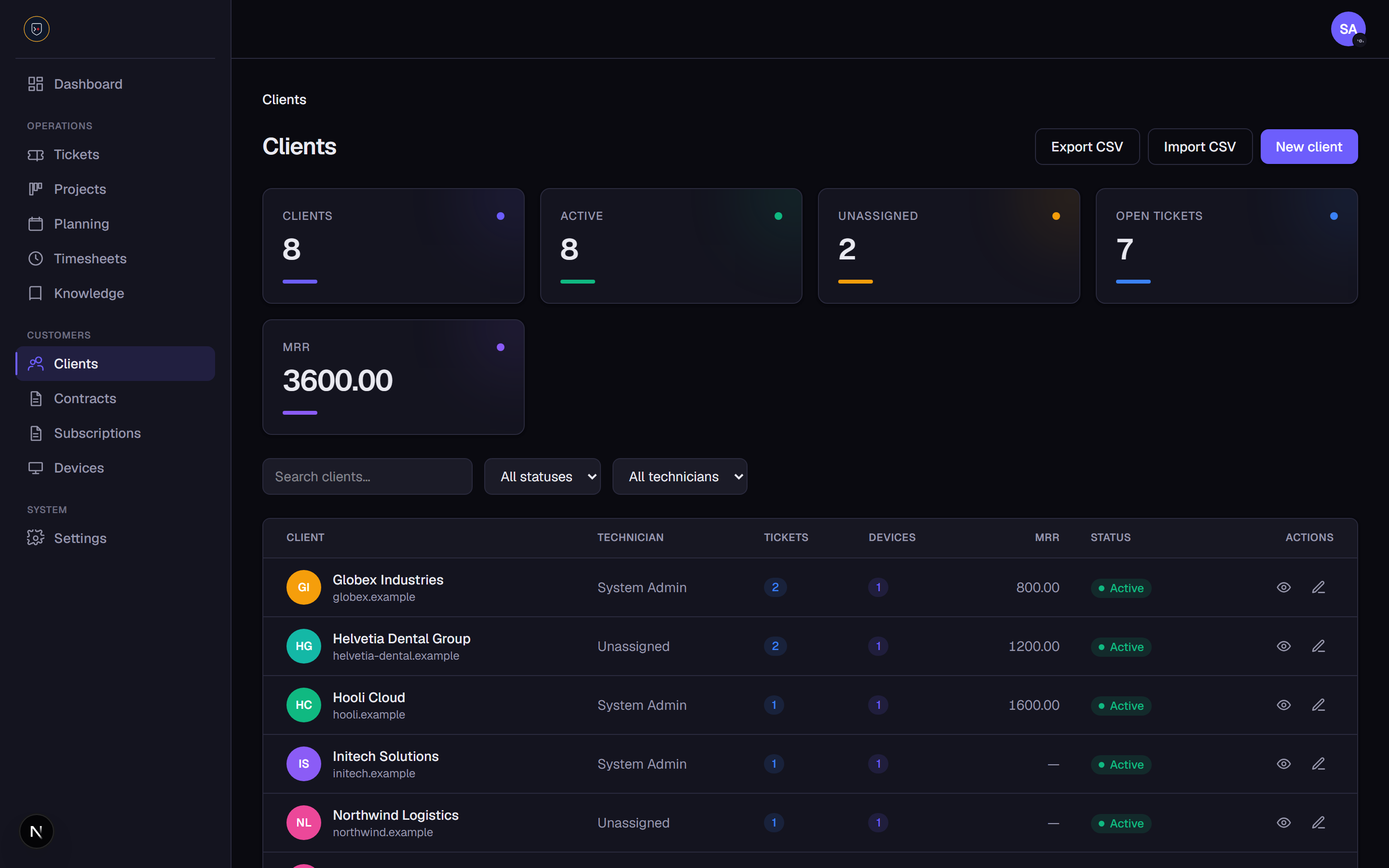Viewport: 1389px width, 868px height.
Task: Open the SA user avatar menu
Action: click(x=1348, y=29)
